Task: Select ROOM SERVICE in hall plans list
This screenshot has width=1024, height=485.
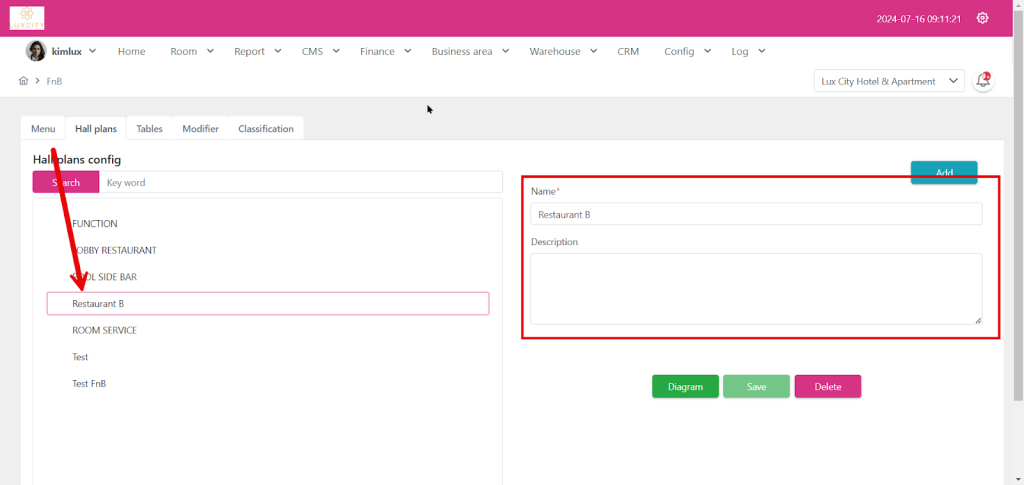Action: click(x=105, y=330)
